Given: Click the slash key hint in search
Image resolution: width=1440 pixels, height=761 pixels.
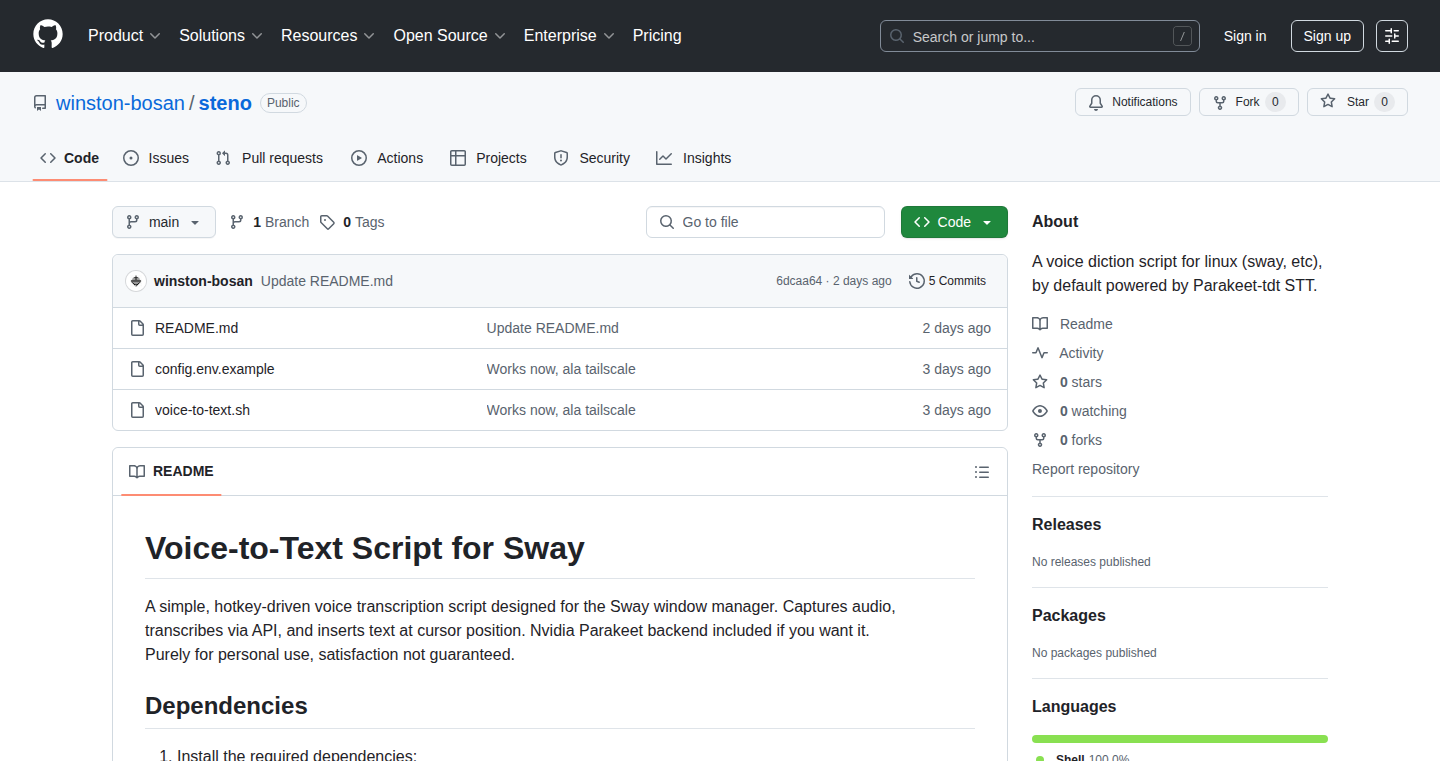Looking at the screenshot, I should [1182, 36].
